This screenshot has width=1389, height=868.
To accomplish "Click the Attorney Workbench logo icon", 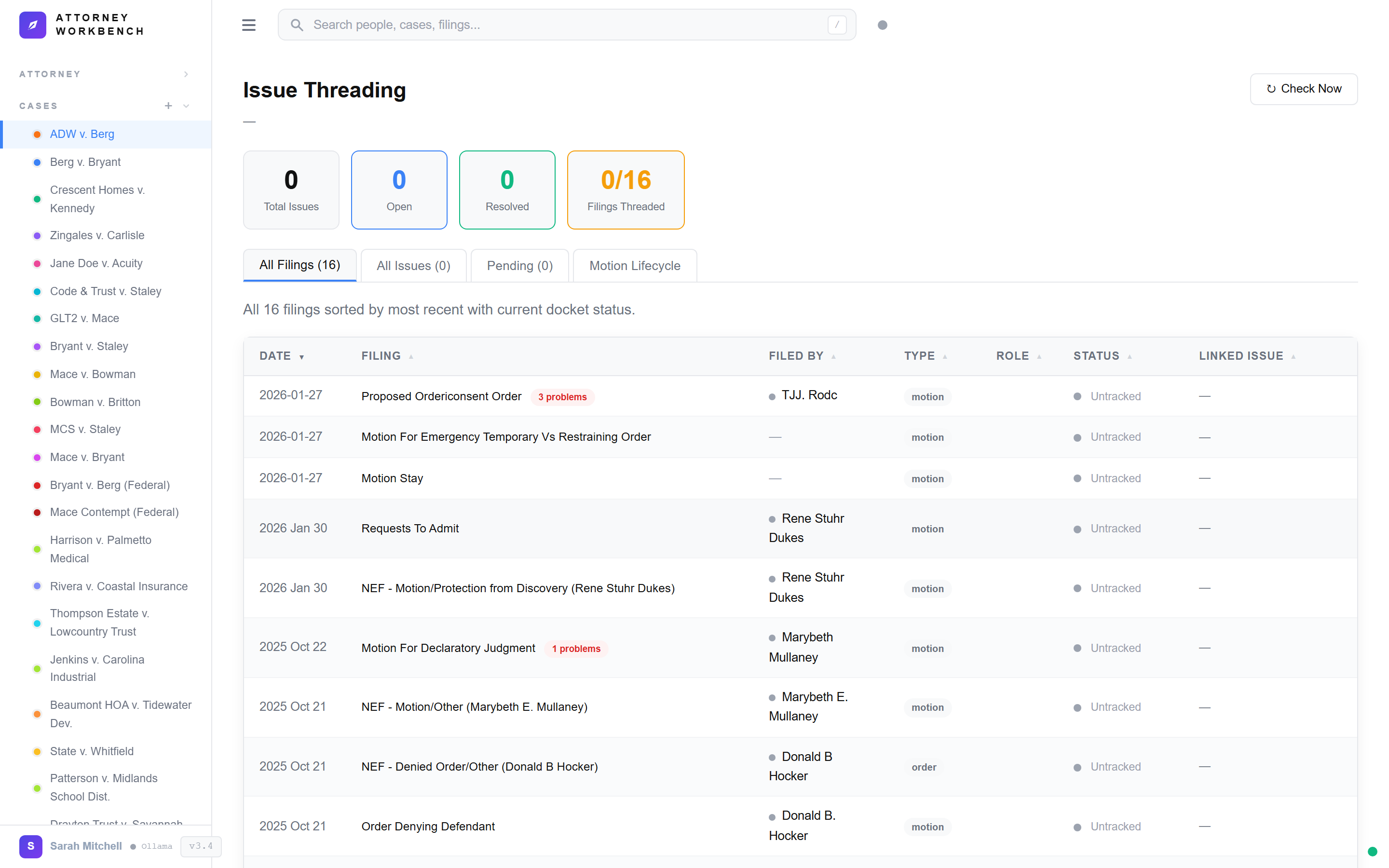I will pos(33,25).
